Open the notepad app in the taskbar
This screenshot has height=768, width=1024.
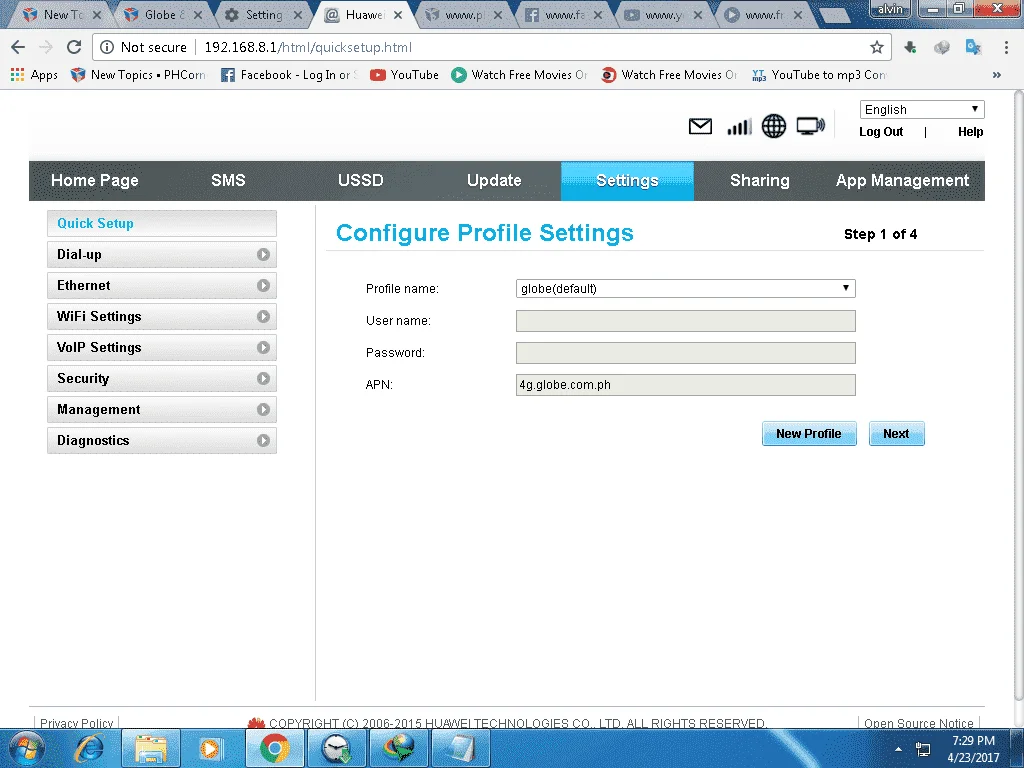point(460,748)
